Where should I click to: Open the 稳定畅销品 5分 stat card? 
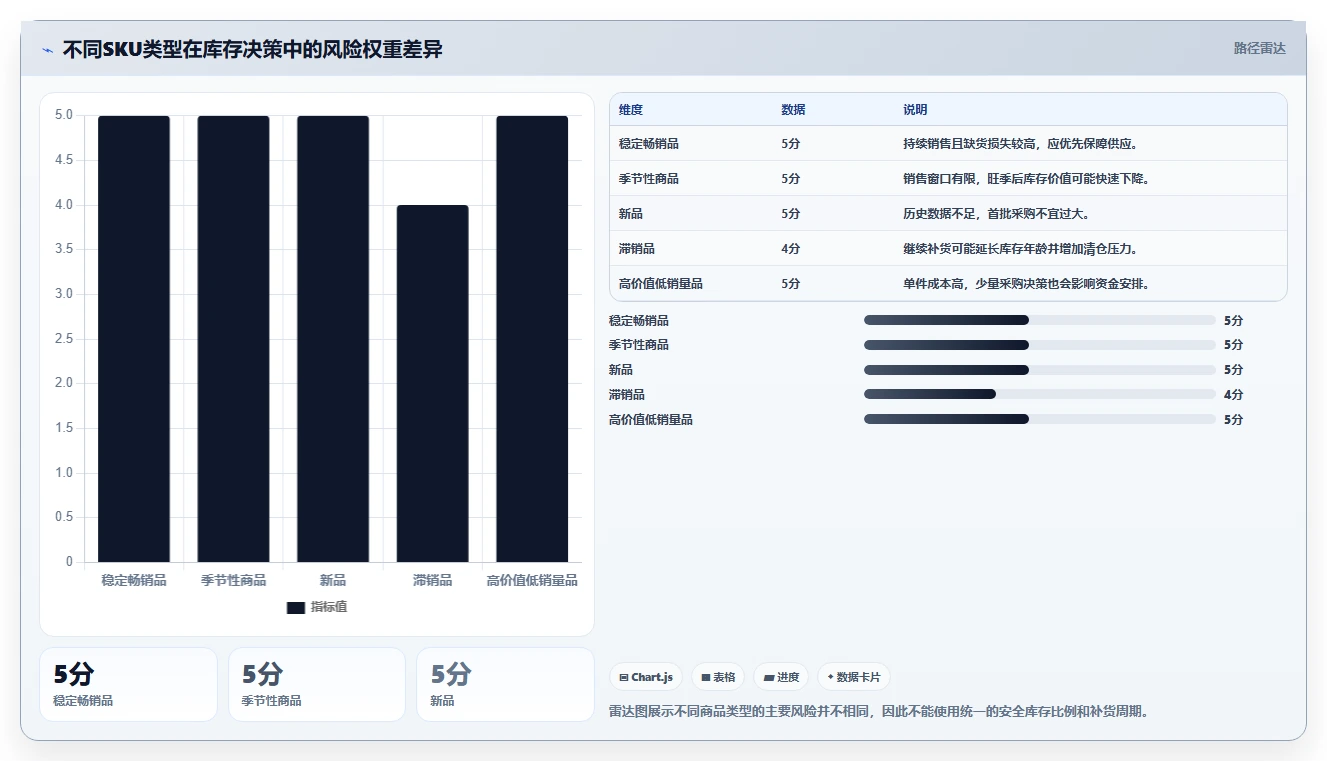pos(128,684)
